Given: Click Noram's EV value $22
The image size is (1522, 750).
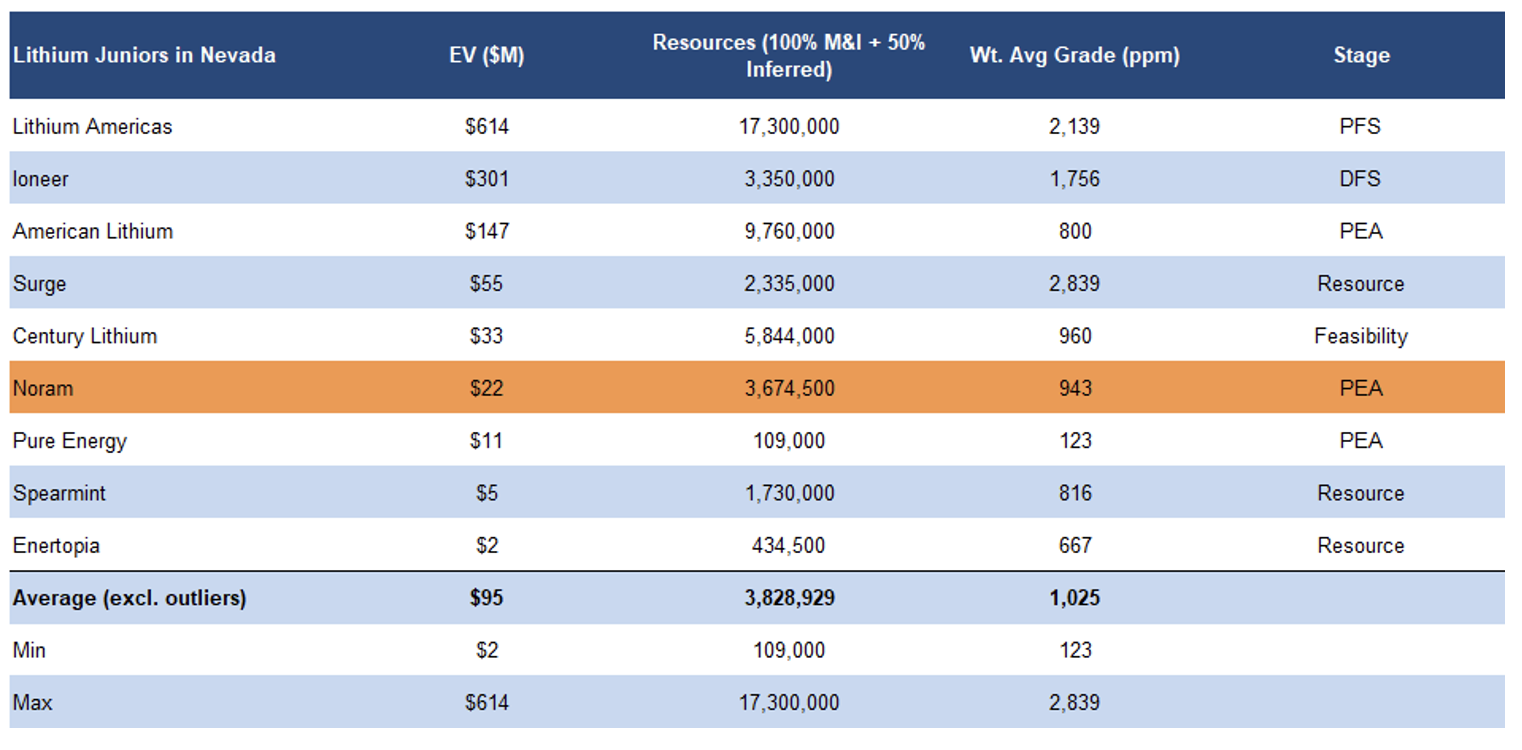Looking at the screenshot, I should [487, 388].
